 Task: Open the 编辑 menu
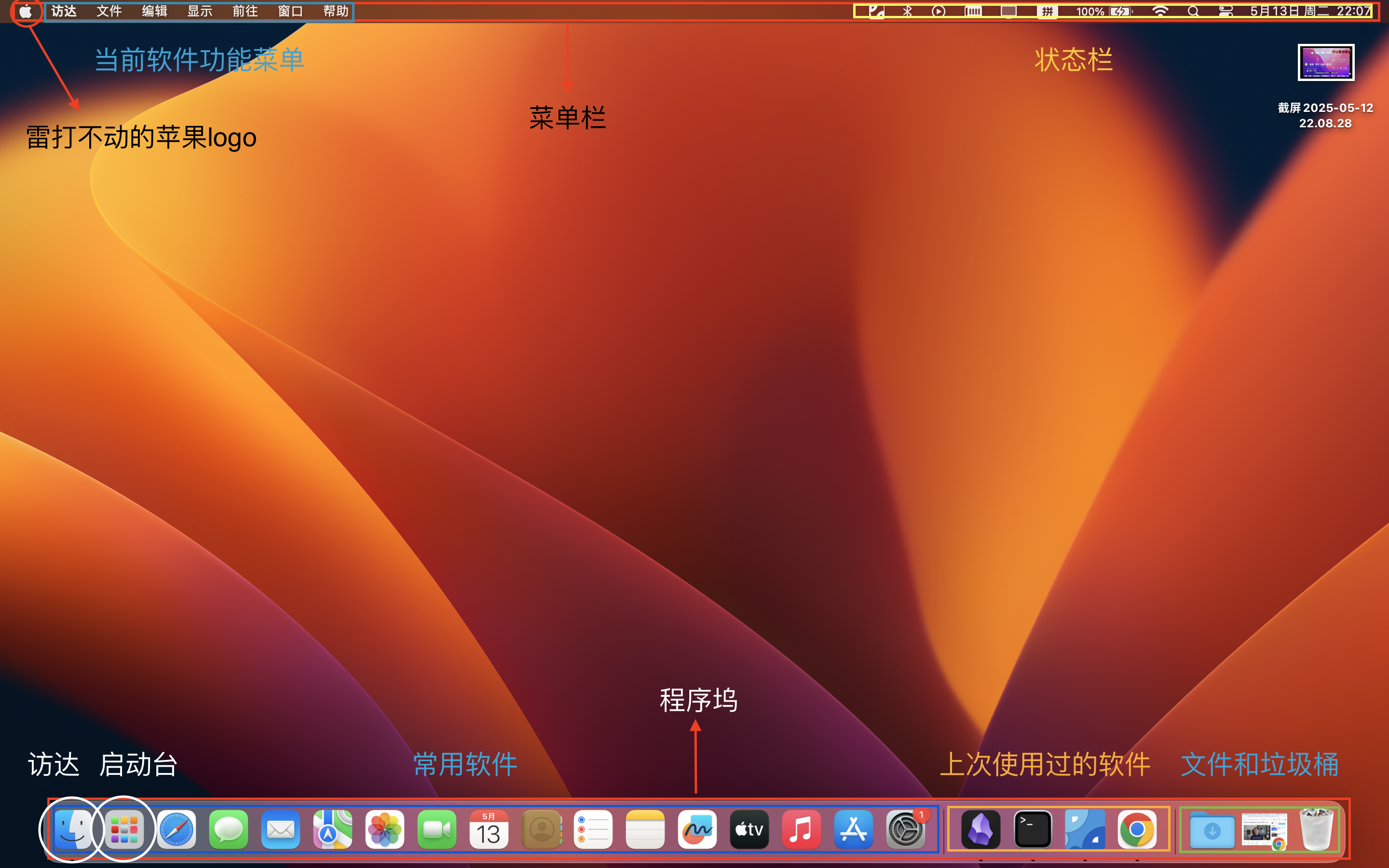point(154,12)
